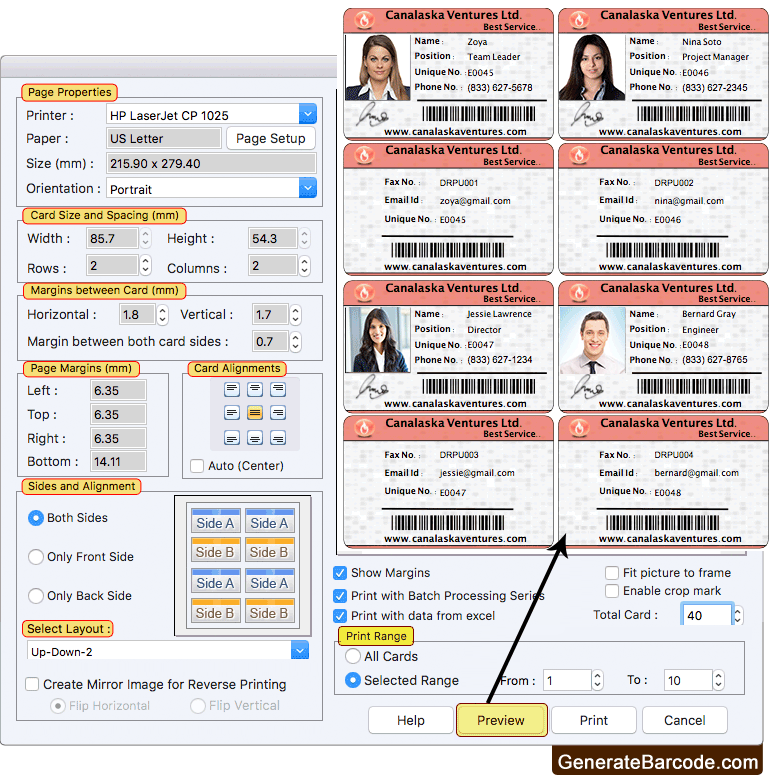Select Only Front Side option
This screenshot has height=775, width=776.
36,557
